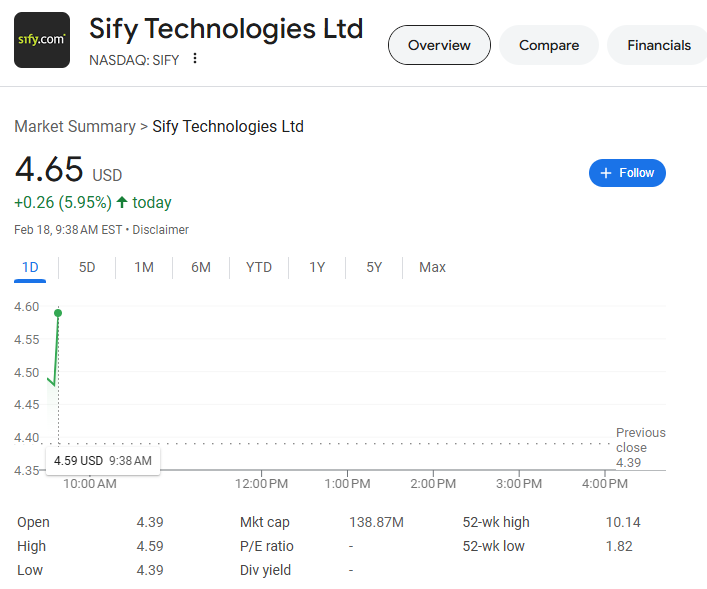Select the 6M chart range

pyautogui.click(x=201, y=267)
